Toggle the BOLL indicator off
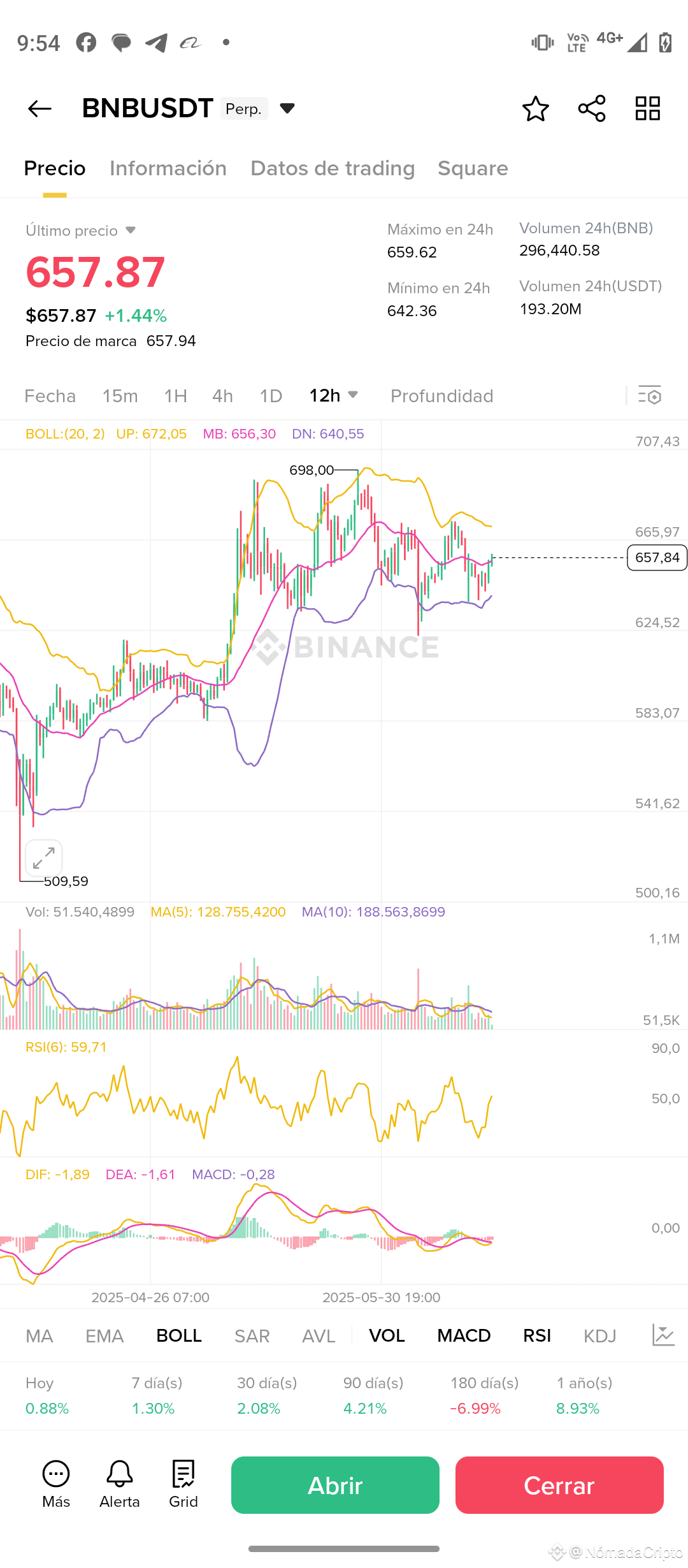Image resolution: width=688 pixels, height=1568 pixels. 179,1336
